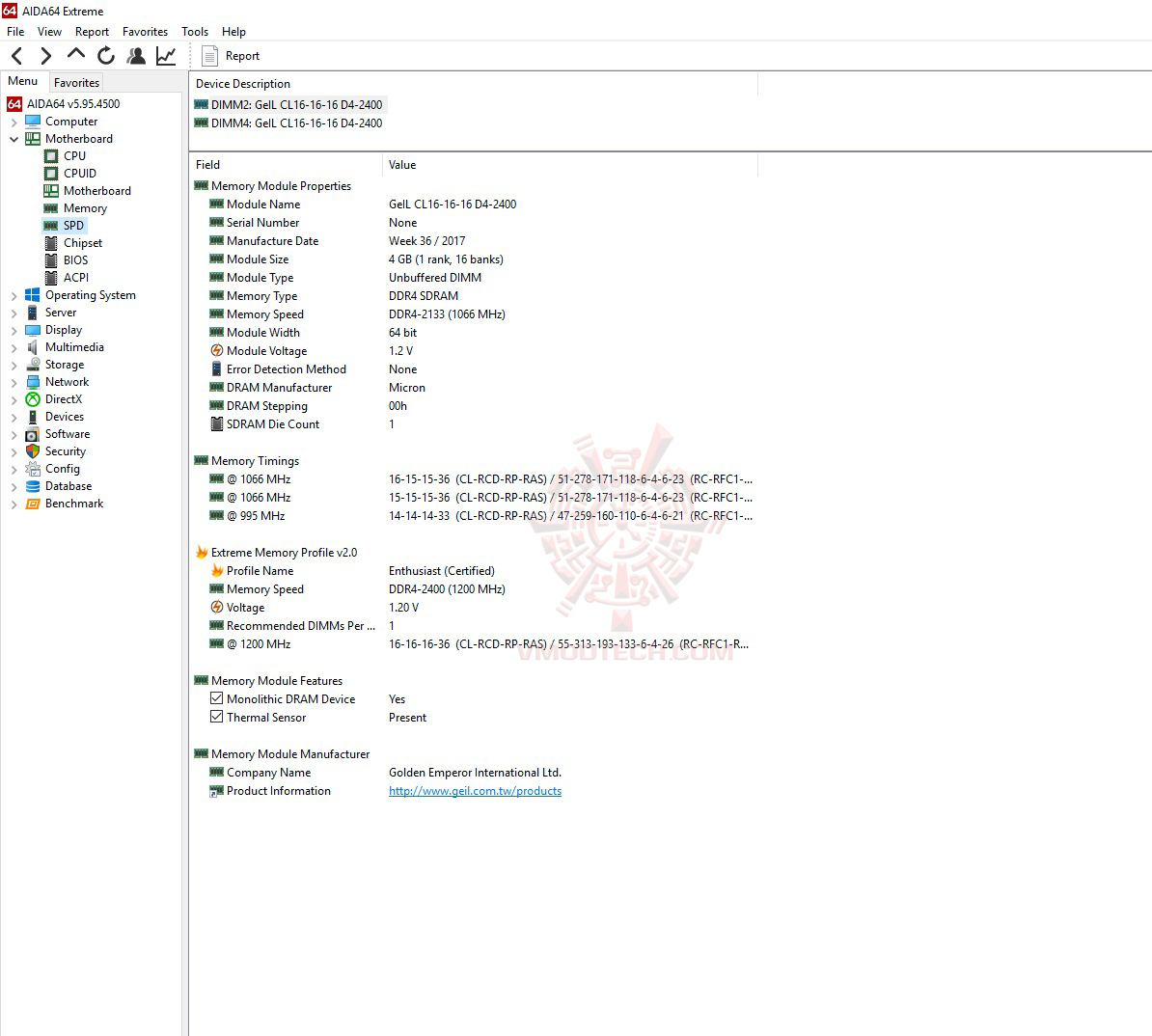Click the Value column header
Screen dimensions: 1152x1036
[x=570, y=165]
